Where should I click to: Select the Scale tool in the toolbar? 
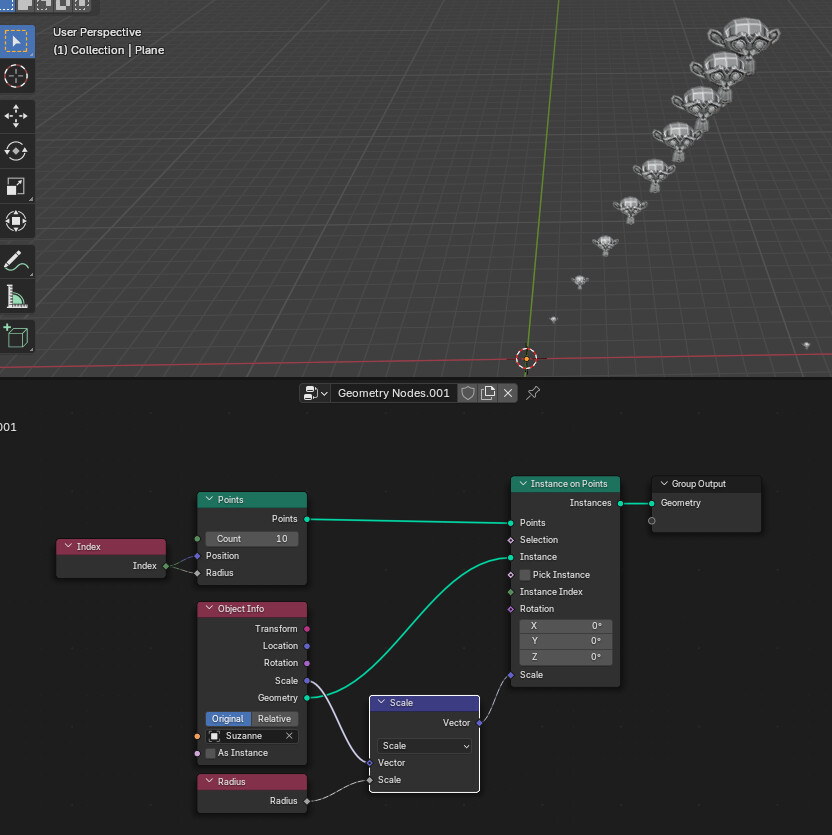17,186
